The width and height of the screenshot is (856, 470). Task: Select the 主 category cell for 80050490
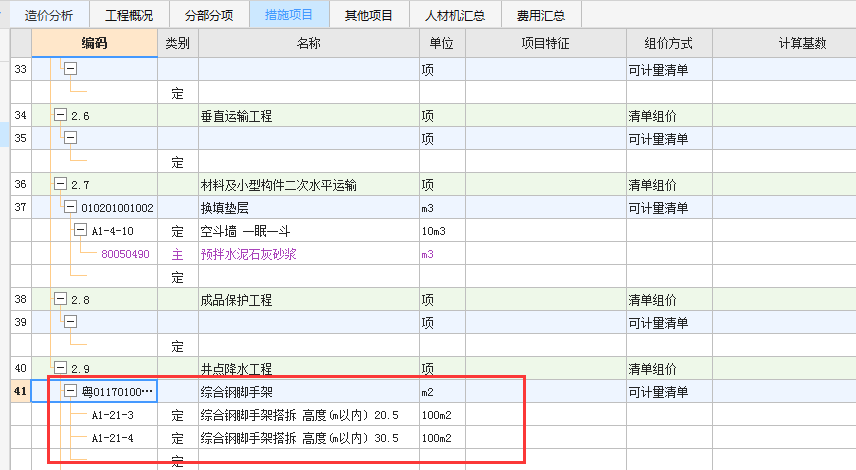tap(178, 254)
